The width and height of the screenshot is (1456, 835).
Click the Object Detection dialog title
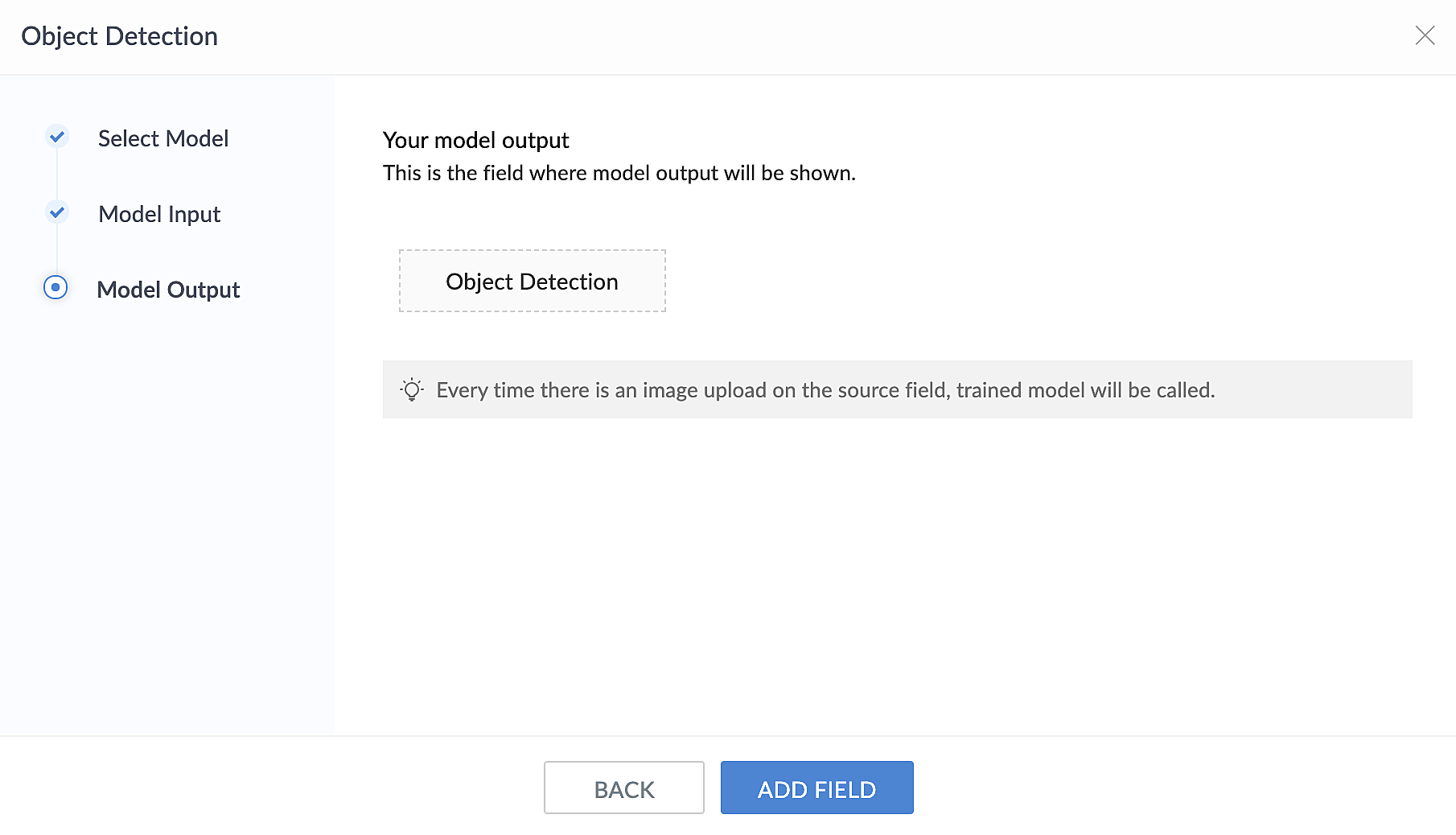tap(119, 36)
